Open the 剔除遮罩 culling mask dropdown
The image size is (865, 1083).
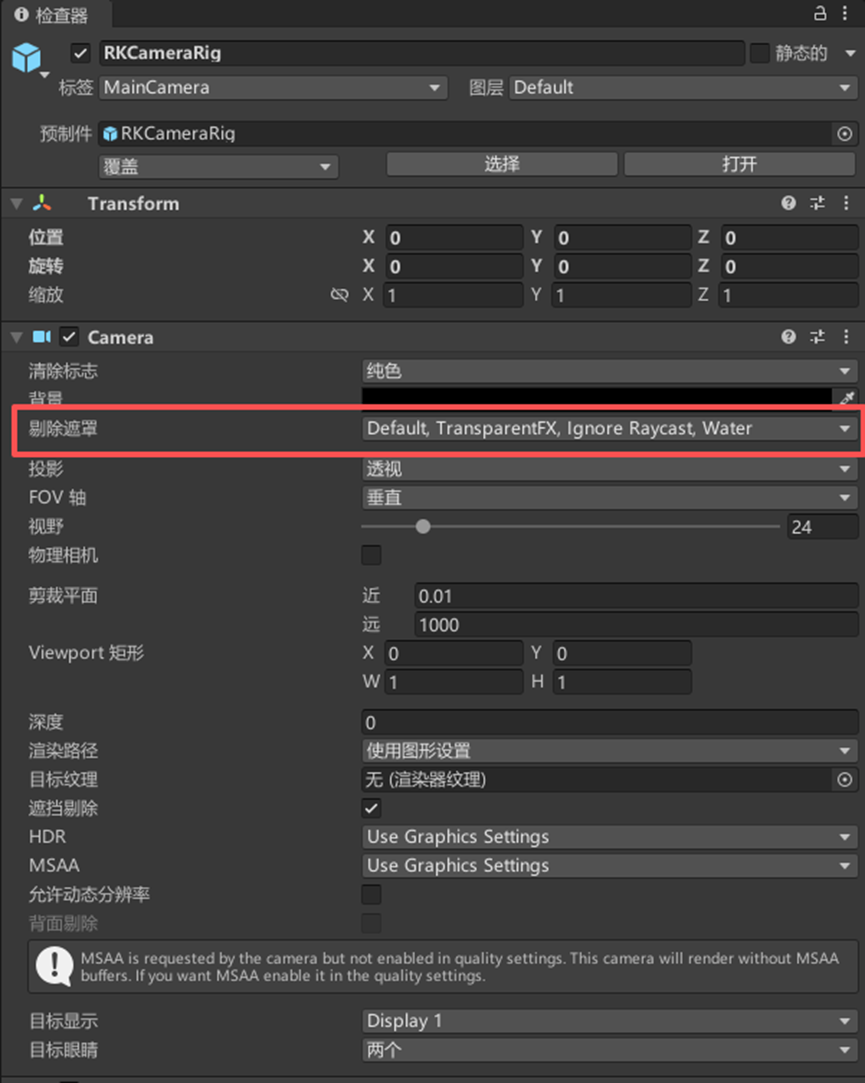click(x=609, y=428)
